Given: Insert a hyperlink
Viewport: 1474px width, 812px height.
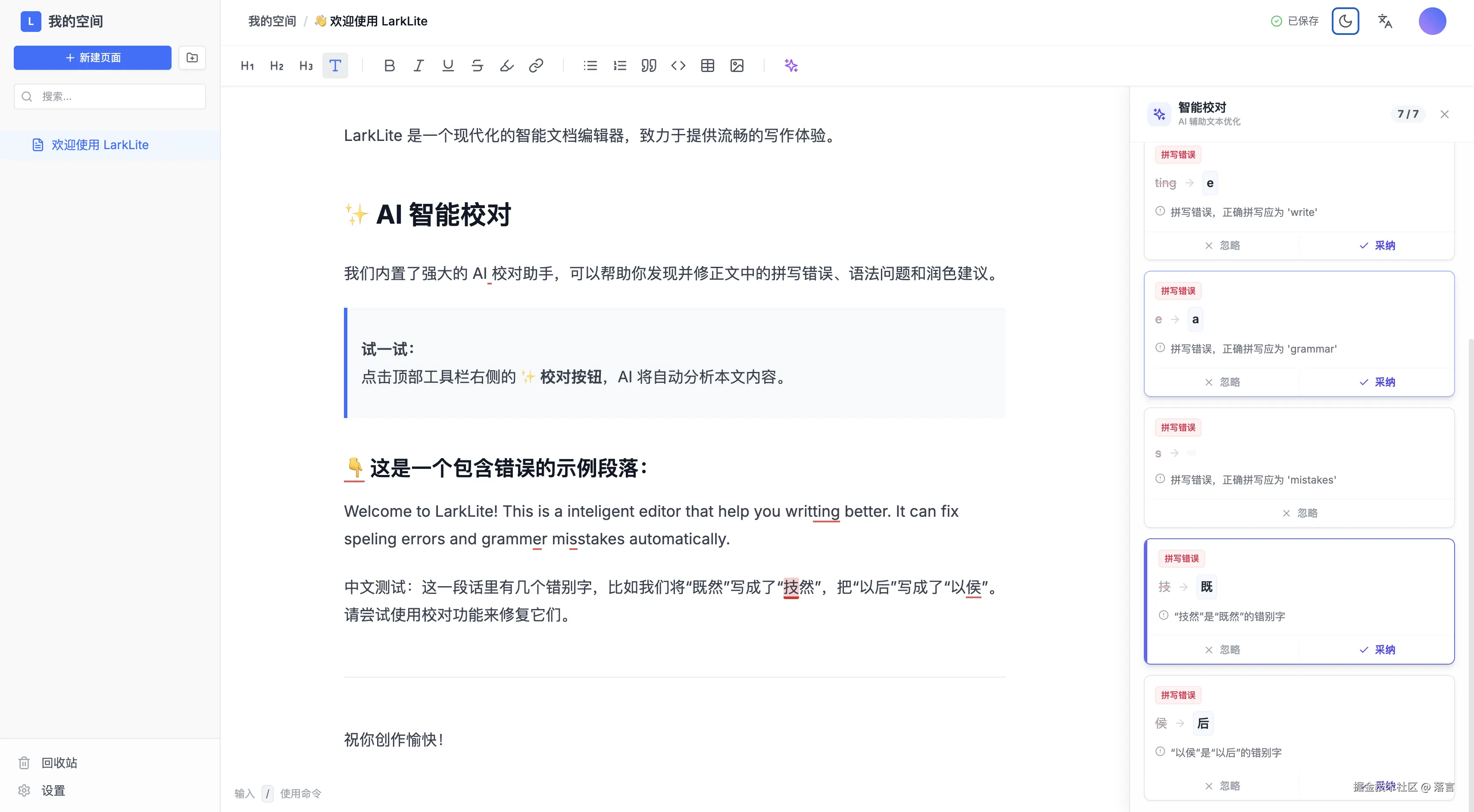Looking at the screenshot, I should coord(535,65).
